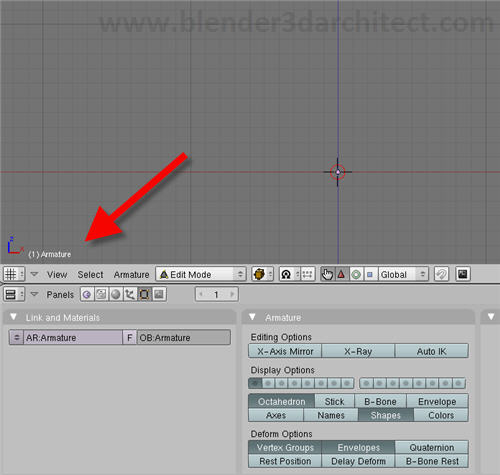Select the red triangle translate manipulator

(x=342, y=274)
